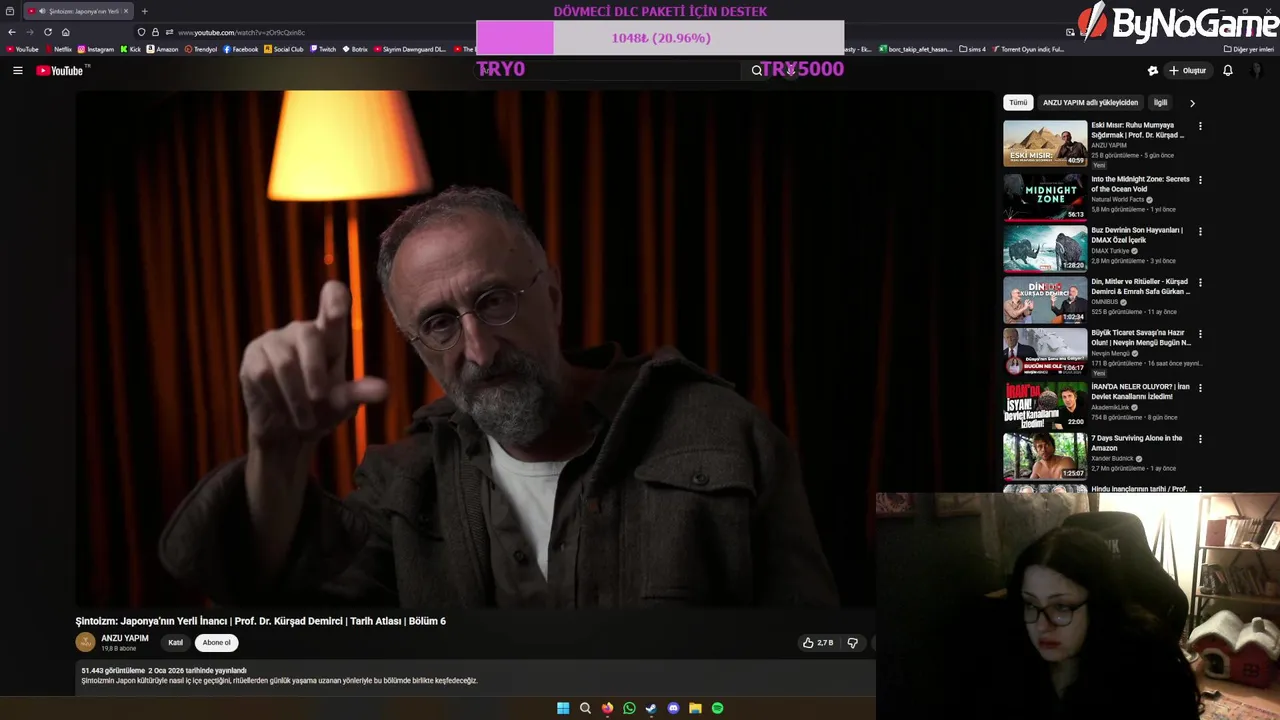This screenshot has width=1280, height=720.
Task: Close the Şintoizm YouTube tab
Action: pyautogui.click(x=126, y=11)
